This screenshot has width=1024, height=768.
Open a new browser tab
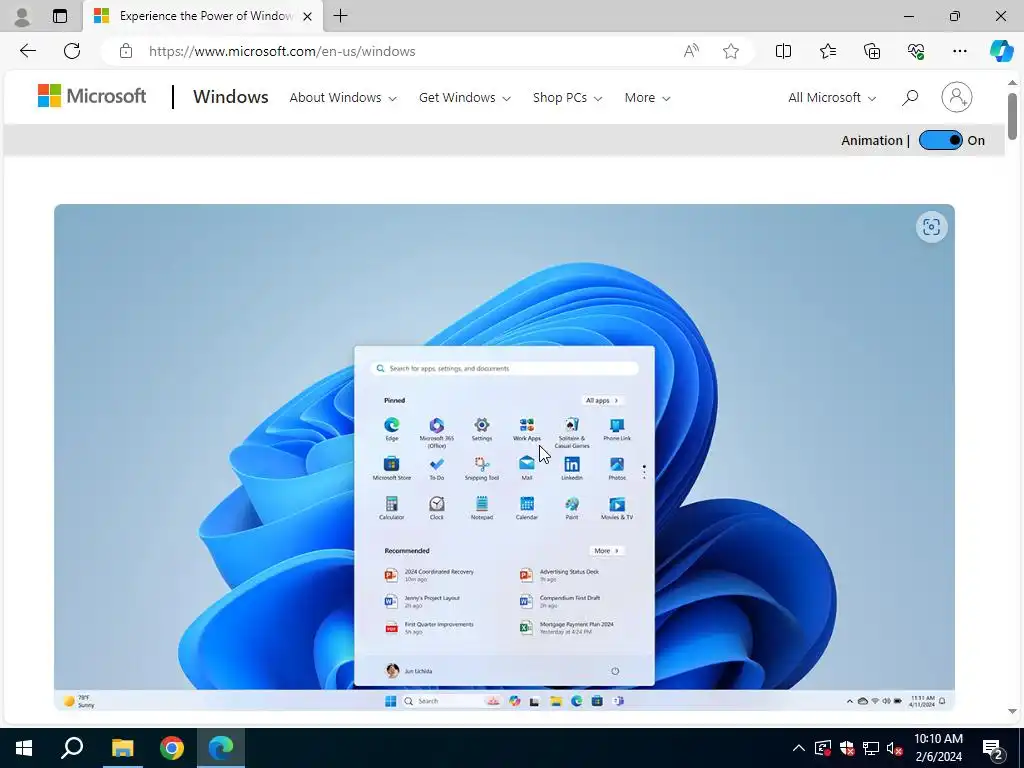[x=340, y=16]
